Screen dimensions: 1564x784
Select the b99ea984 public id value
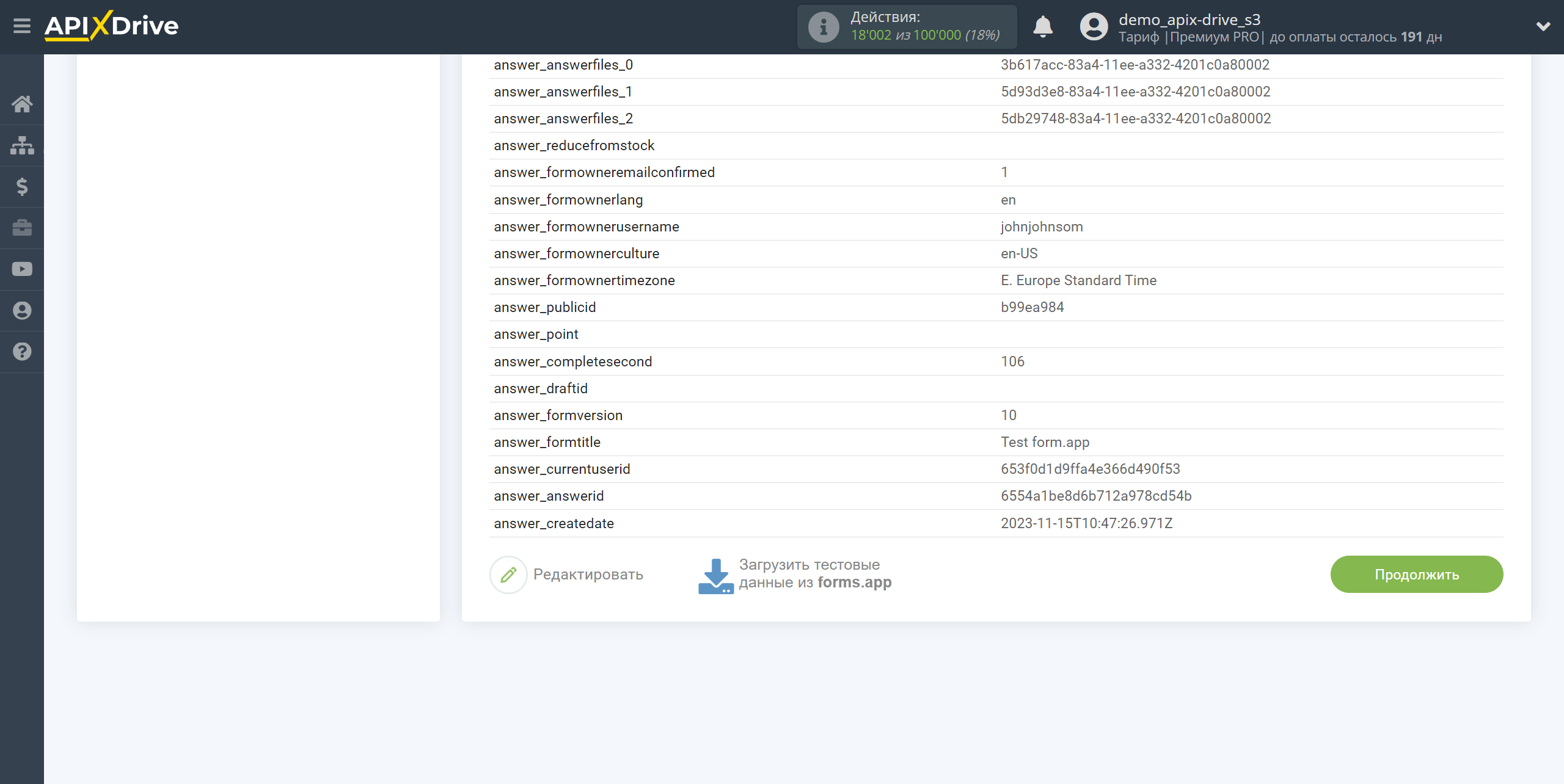click(x=1032, y=307)
